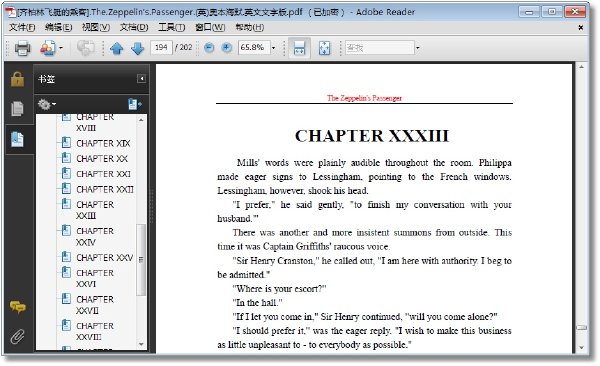
Task: Select bookmark CHAPTER XXIII
Action: (x=95, y=210)
